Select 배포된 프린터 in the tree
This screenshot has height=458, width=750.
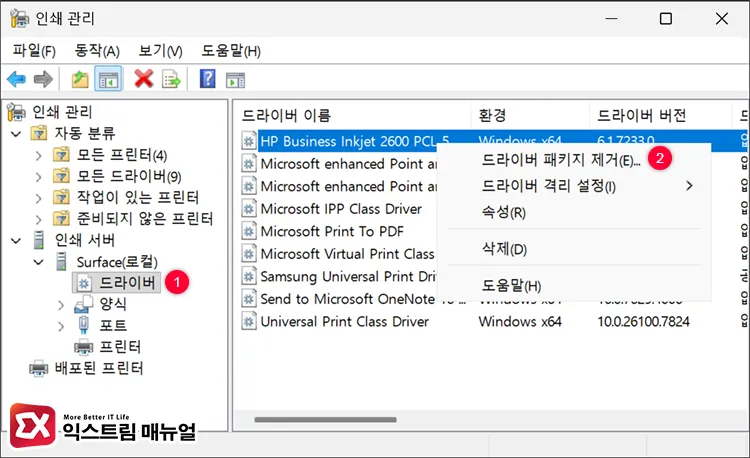99,368
